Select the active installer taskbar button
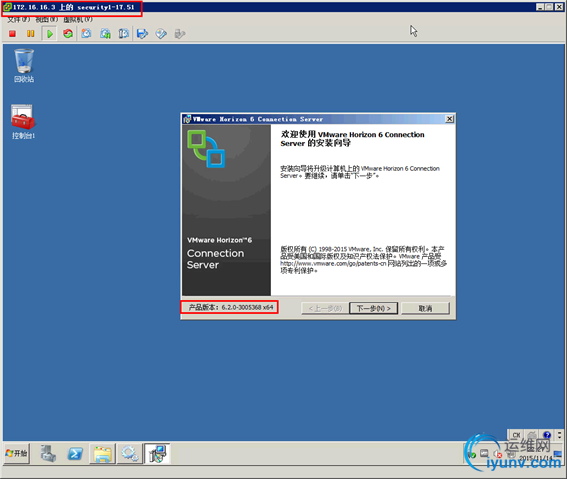The width and height of the screenshot is (567, 479). click(157, 453)
